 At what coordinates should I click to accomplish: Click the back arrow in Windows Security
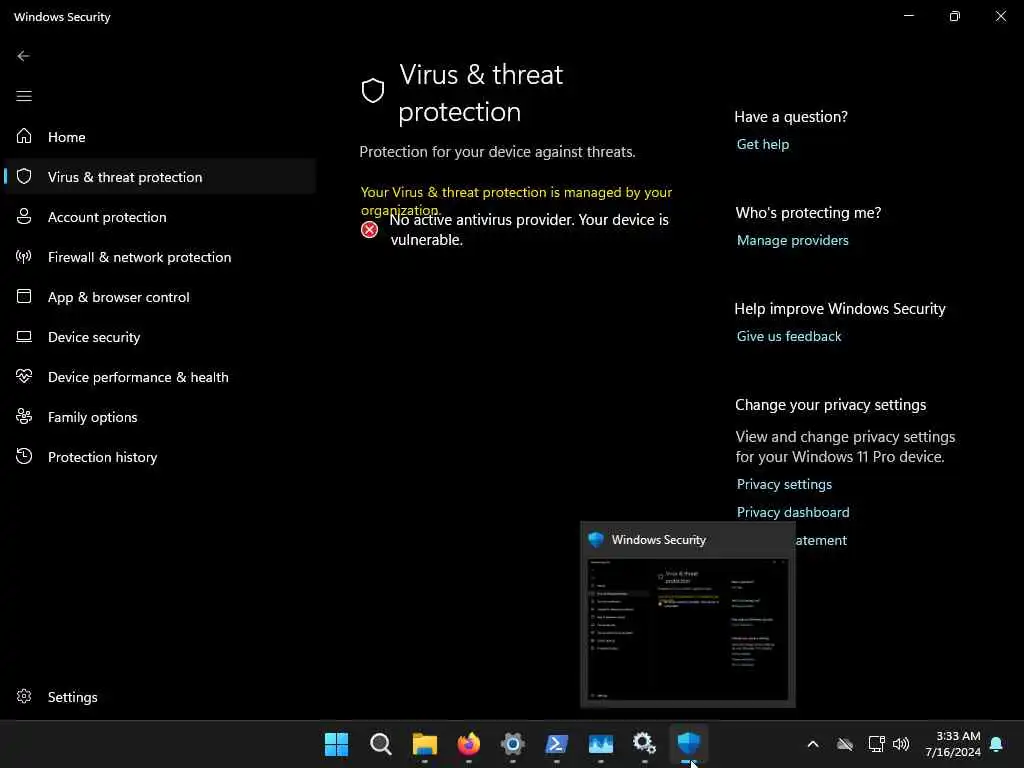click(24, 56)
